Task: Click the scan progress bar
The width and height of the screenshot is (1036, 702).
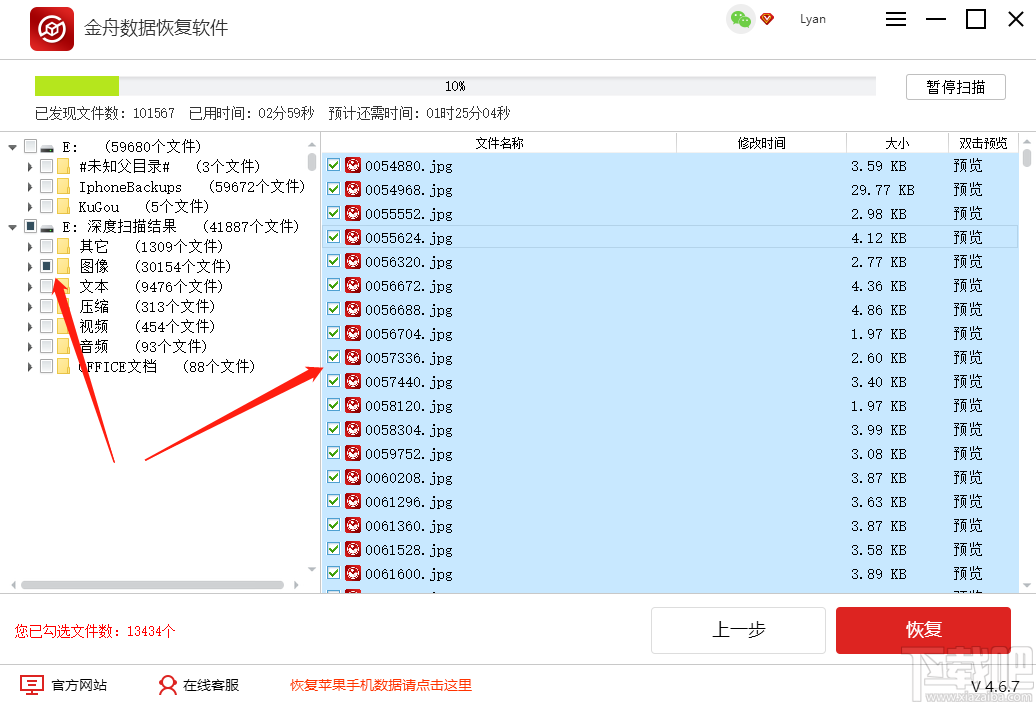Action: pos(455,86)
